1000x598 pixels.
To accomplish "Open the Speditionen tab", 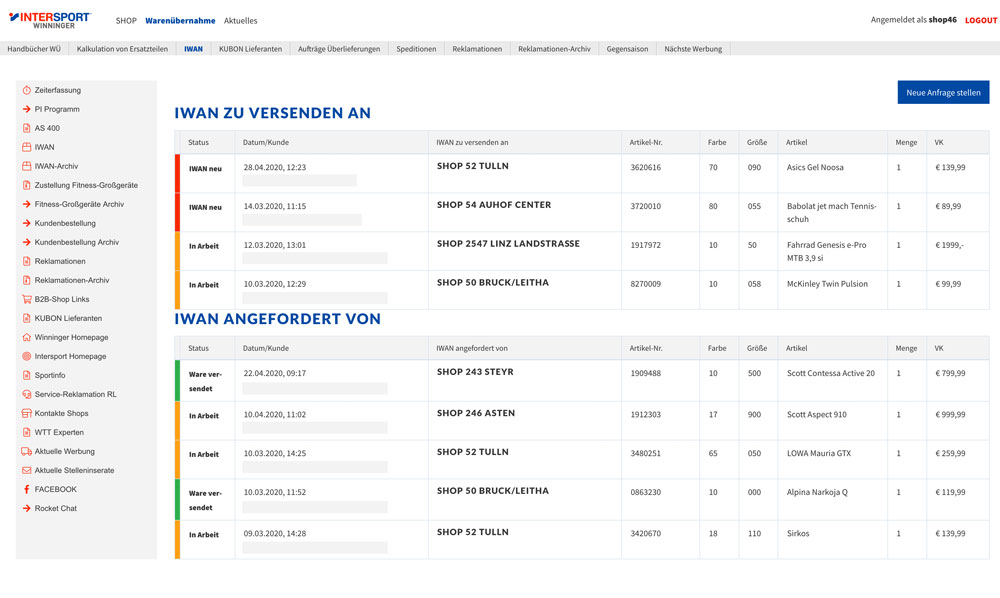I will pyautogui.click(x=416, y=49).
